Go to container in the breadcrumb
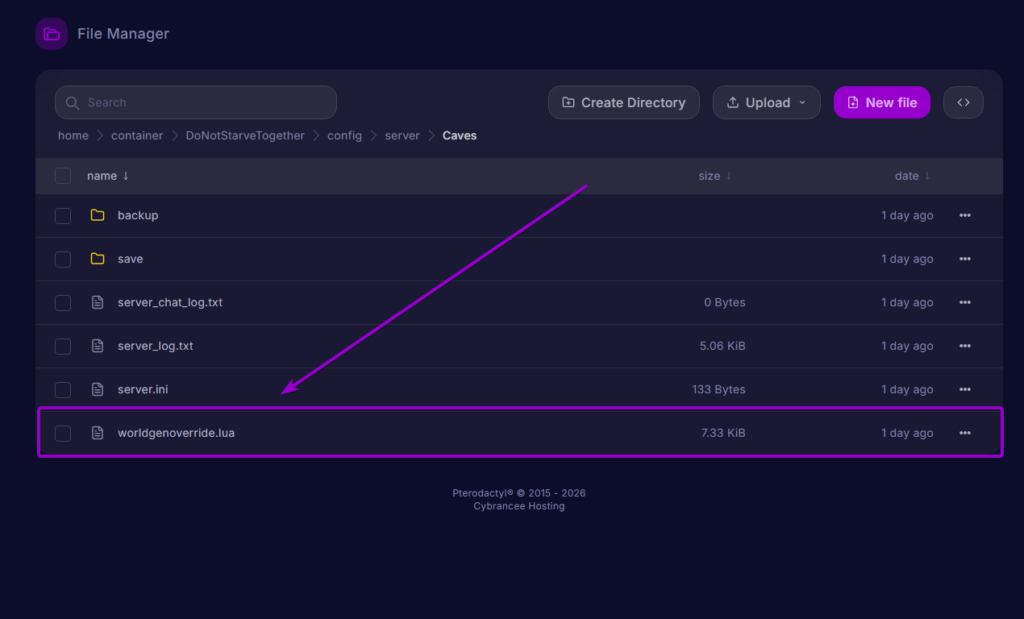1024x619 pixels. click(137, 136)
